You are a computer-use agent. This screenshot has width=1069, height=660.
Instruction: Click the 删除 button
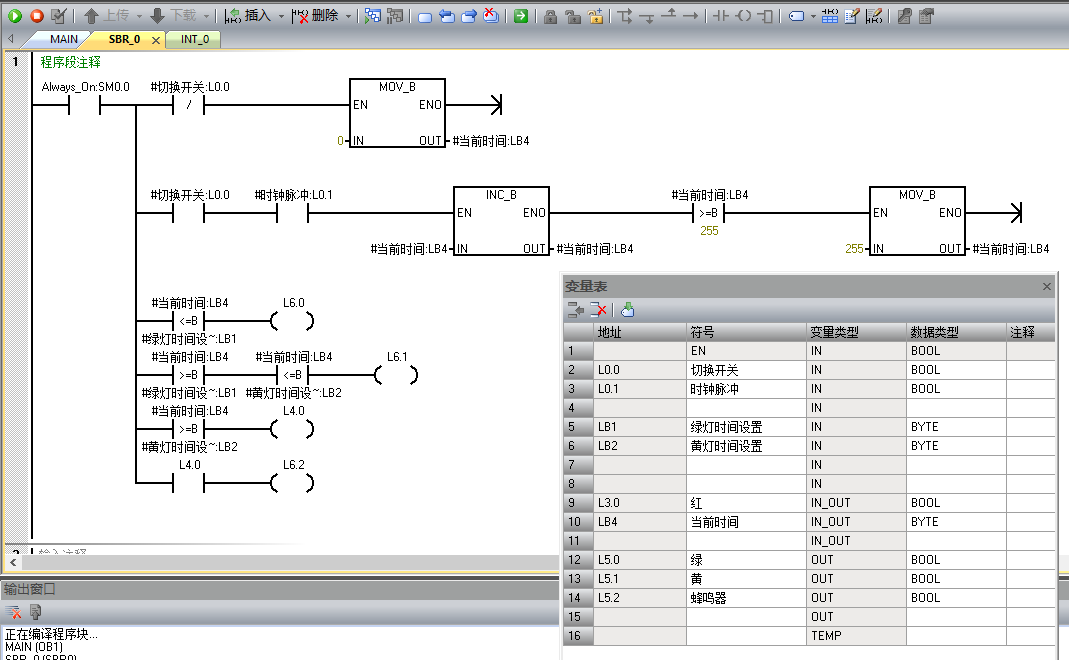tap(316, 16)
